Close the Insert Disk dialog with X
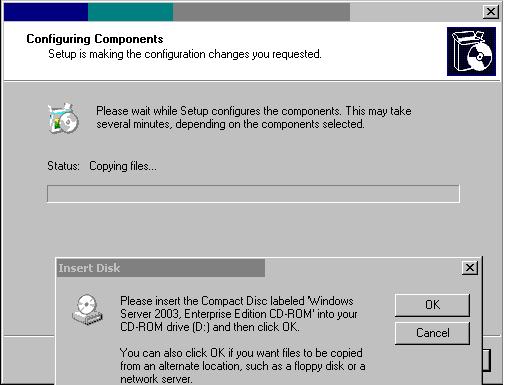 tap(470, 268)
